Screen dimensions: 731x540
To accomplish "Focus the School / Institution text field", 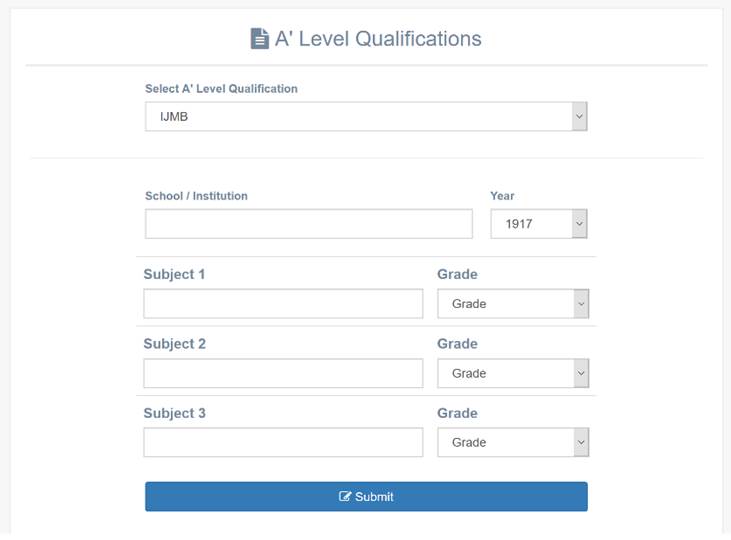I will 309,224.
